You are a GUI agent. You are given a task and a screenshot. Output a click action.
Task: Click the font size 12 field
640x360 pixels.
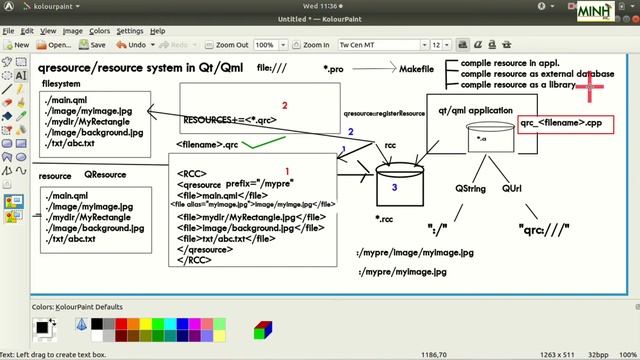(x=437, y=45)
